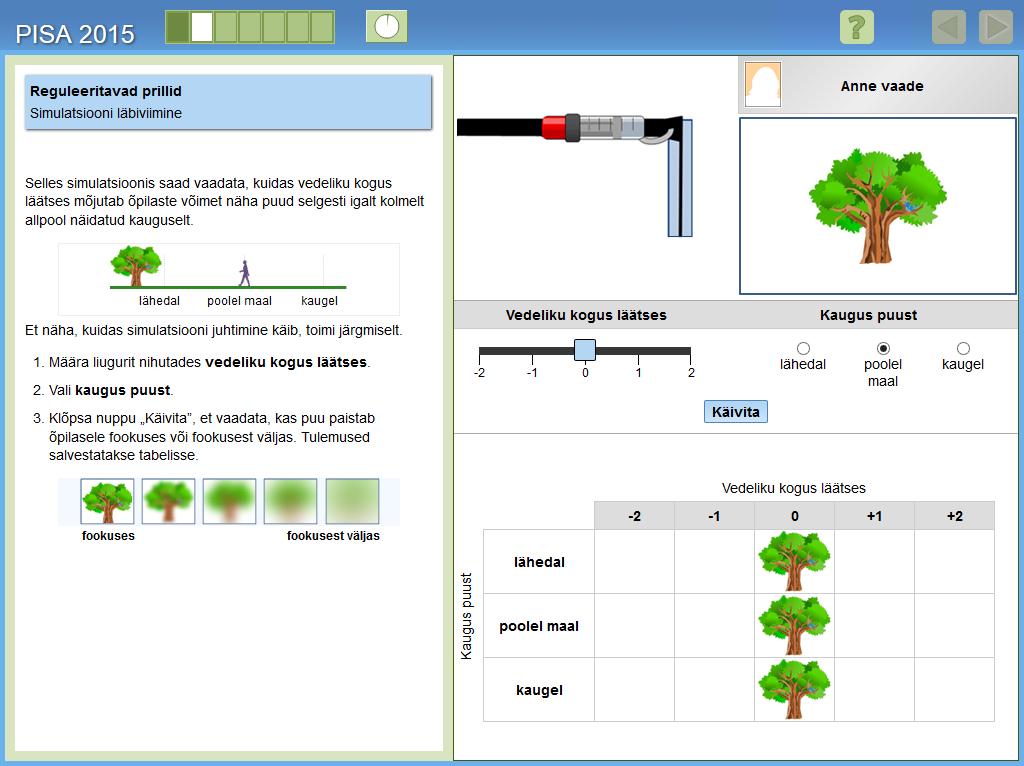1024x766 pixels.
Task: Click the +1 column header
Action: (874, 516)
